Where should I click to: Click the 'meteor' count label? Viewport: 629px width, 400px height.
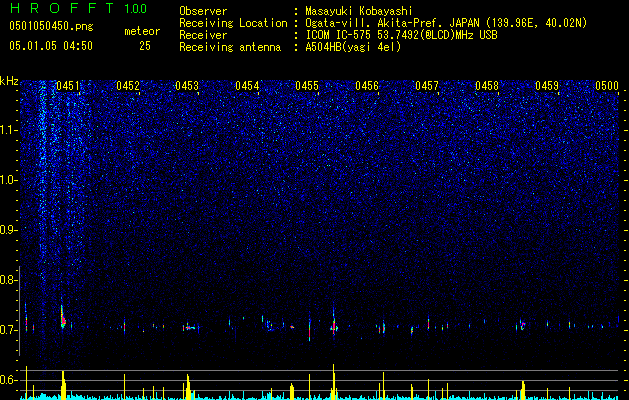142,31
